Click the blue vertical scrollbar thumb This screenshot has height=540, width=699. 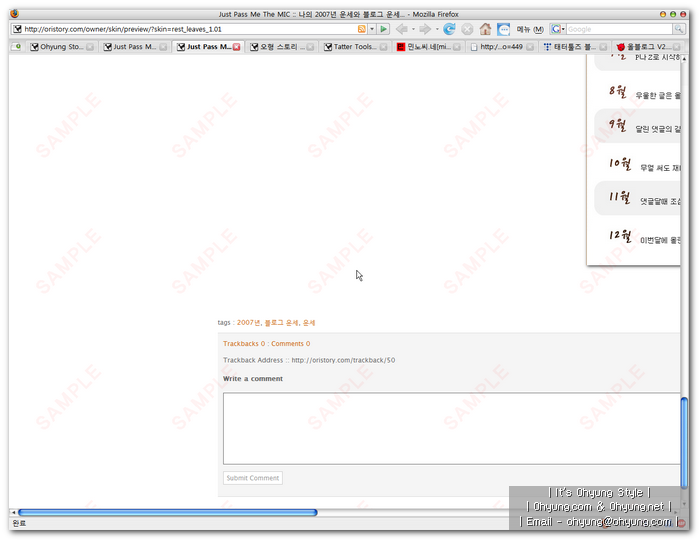click(685, 443)
